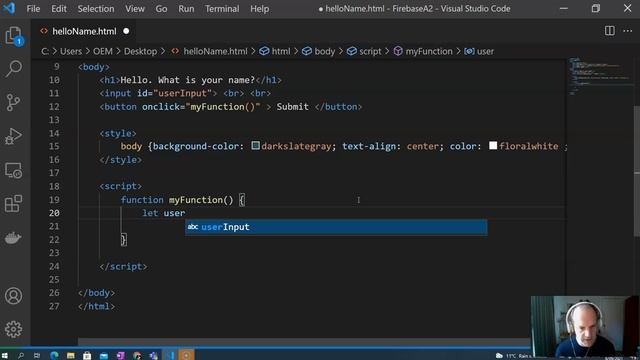Viewport: 640px width, 360px height.
Task: Open the Selection menu
Action: pos(96,9)
